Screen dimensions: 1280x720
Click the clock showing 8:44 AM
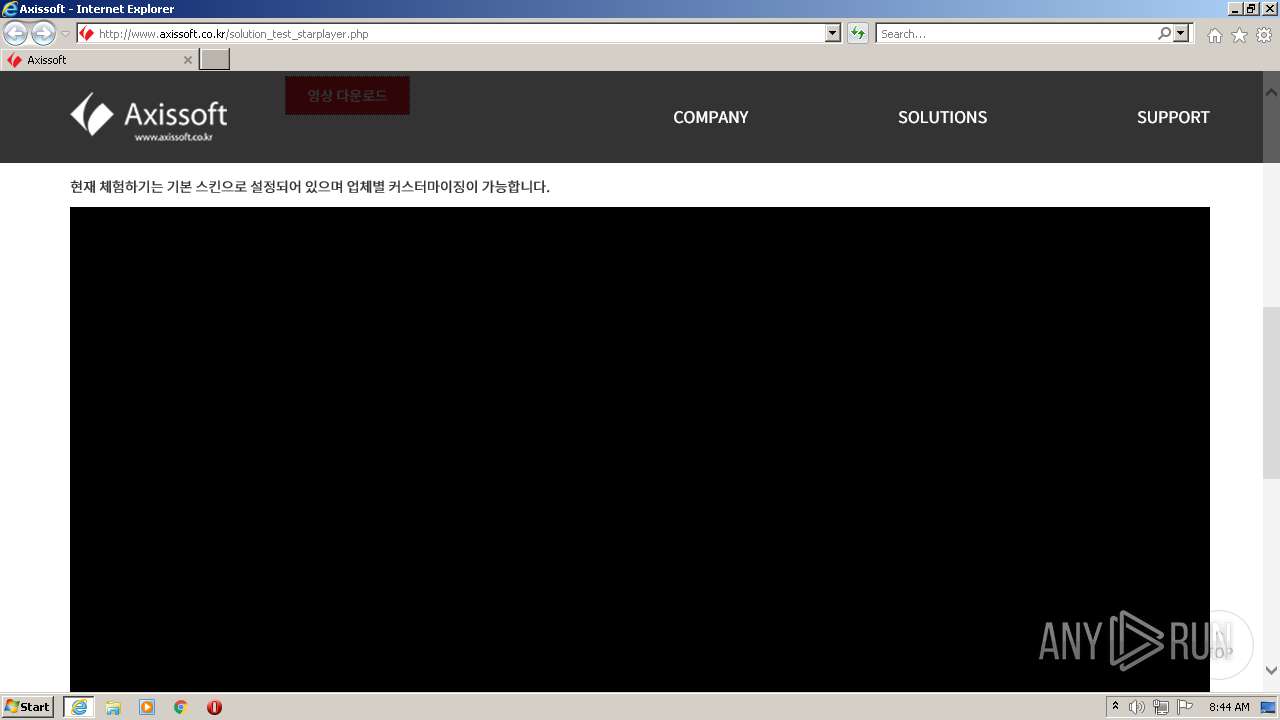pos(1229,707)
